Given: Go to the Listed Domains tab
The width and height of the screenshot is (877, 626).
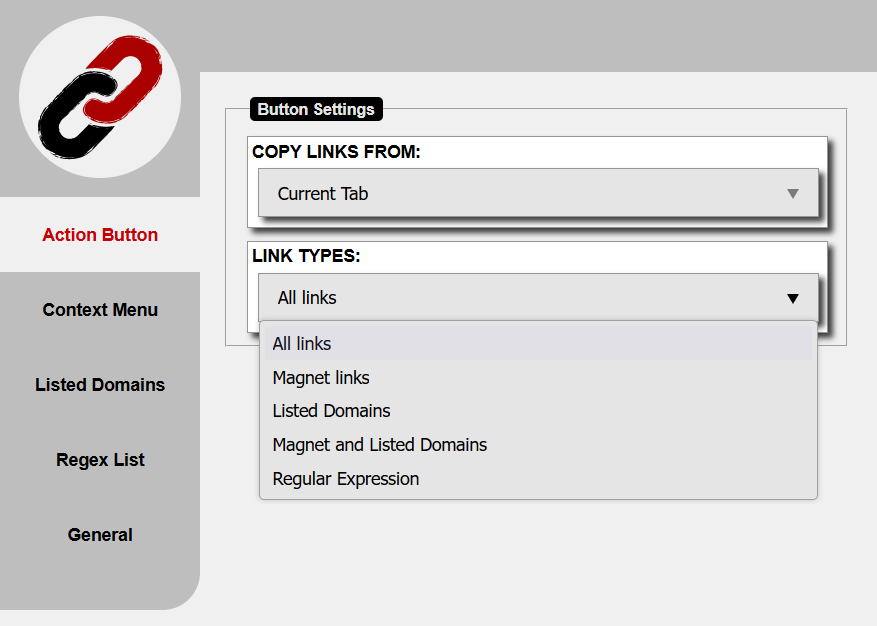Looking at the screenshot, I should point(100,385).
